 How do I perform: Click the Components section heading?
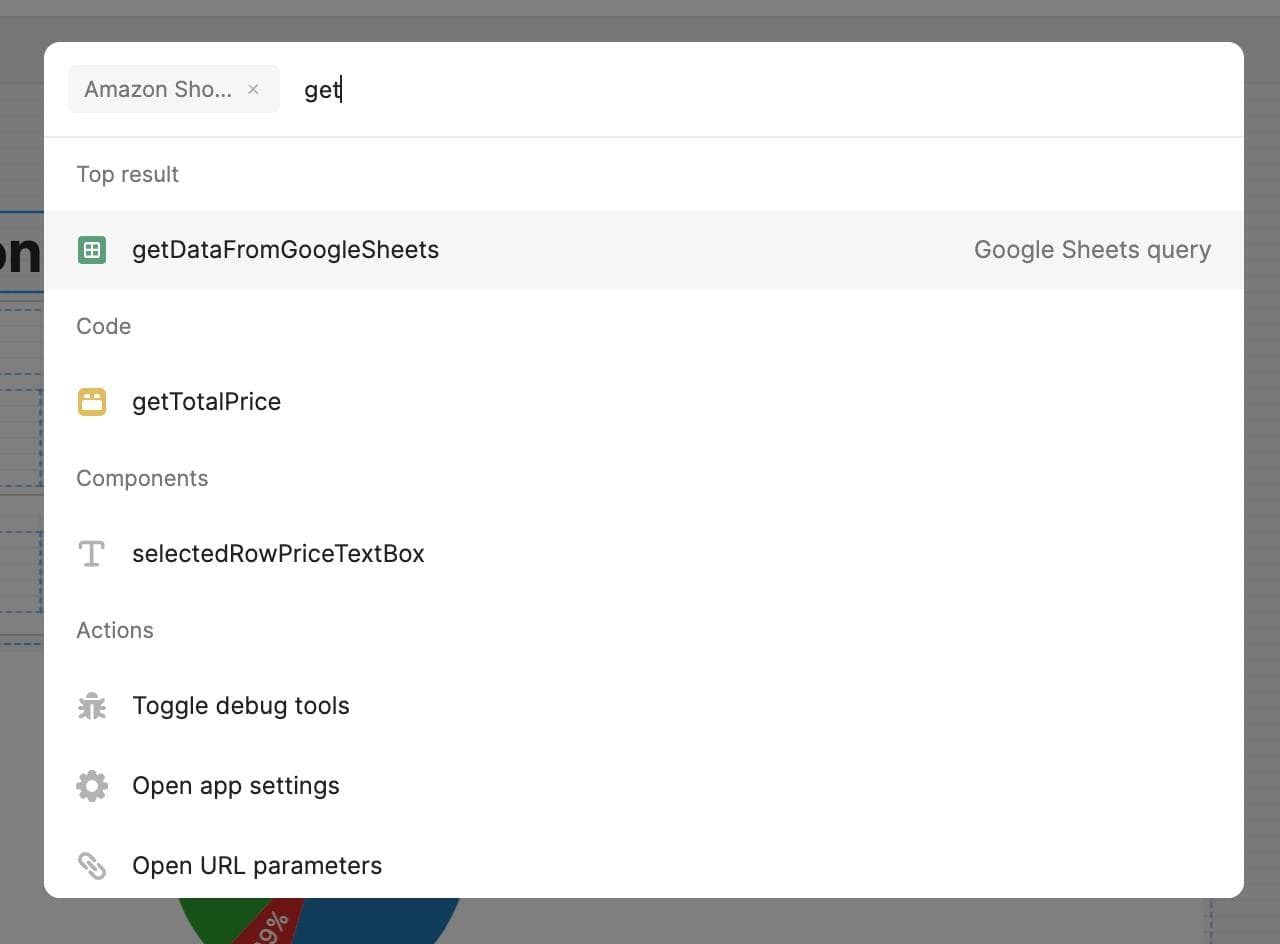click(142, 478)
